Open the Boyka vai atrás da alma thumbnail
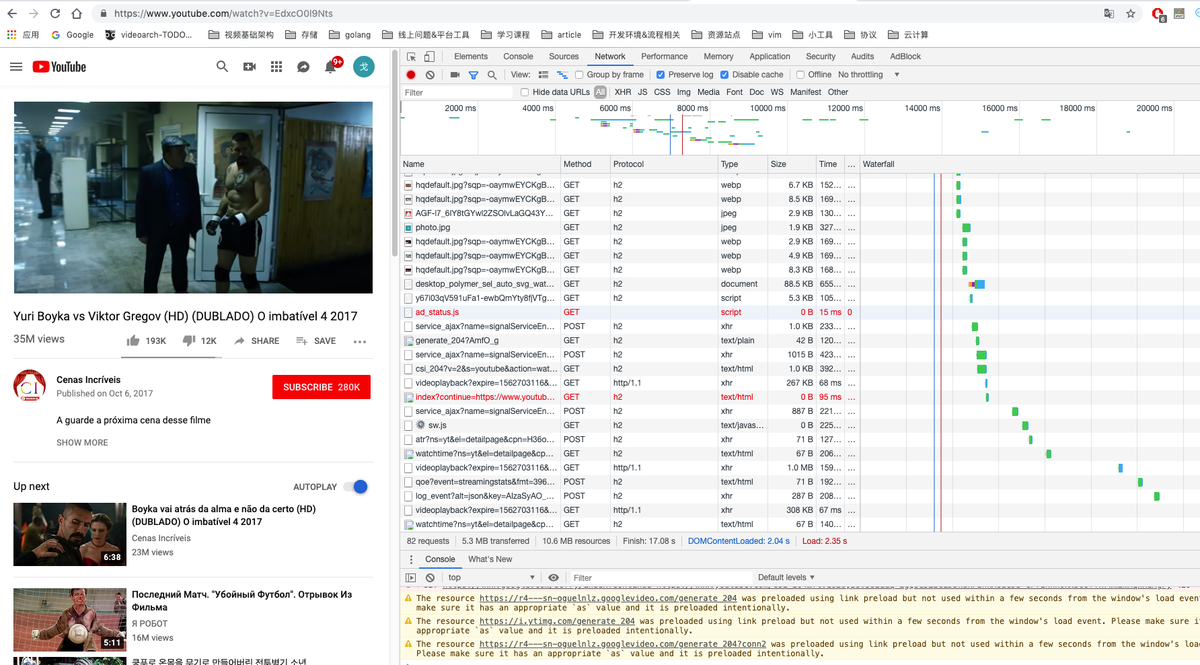 pyautogui.click(x=70, y=534)
